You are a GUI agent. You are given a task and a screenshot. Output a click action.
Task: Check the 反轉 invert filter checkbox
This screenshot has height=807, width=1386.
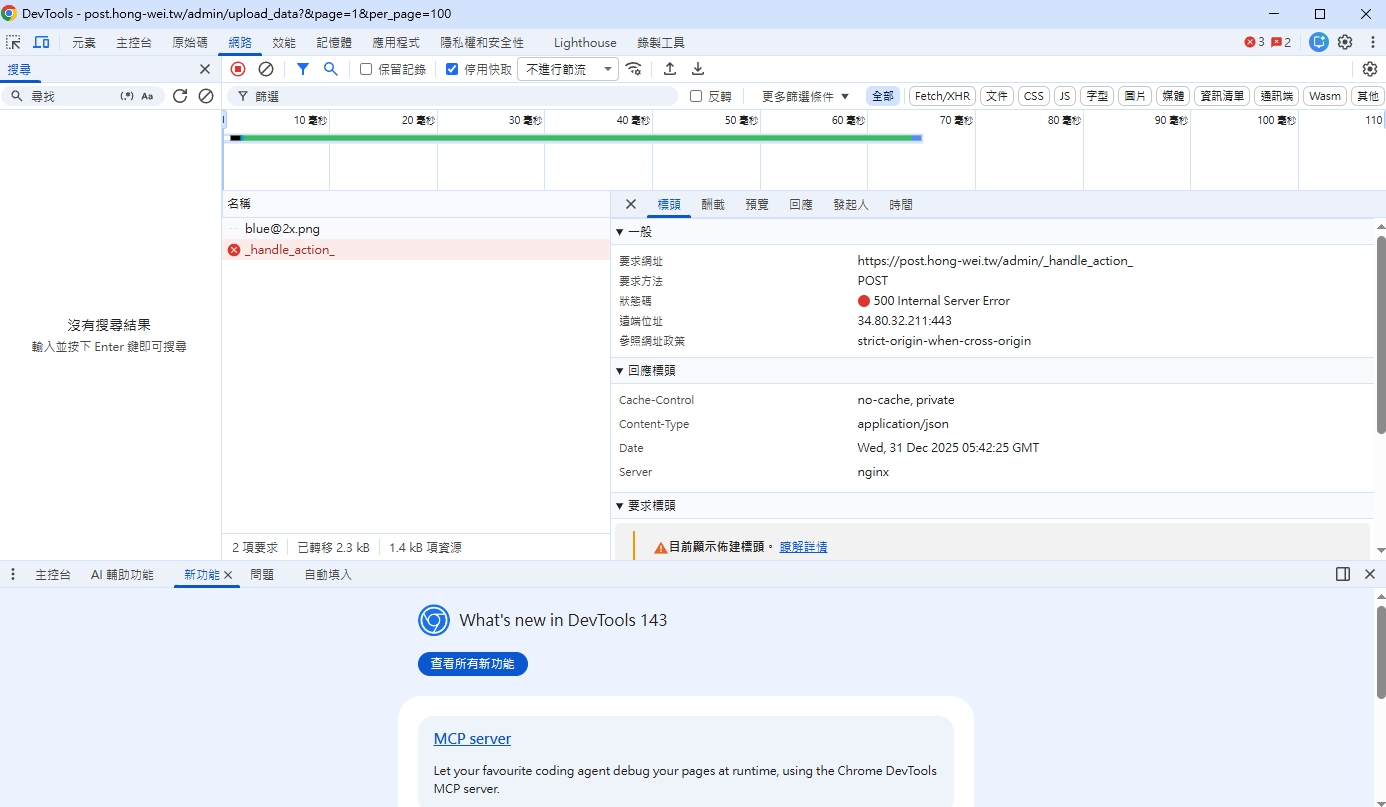(696, 96)
